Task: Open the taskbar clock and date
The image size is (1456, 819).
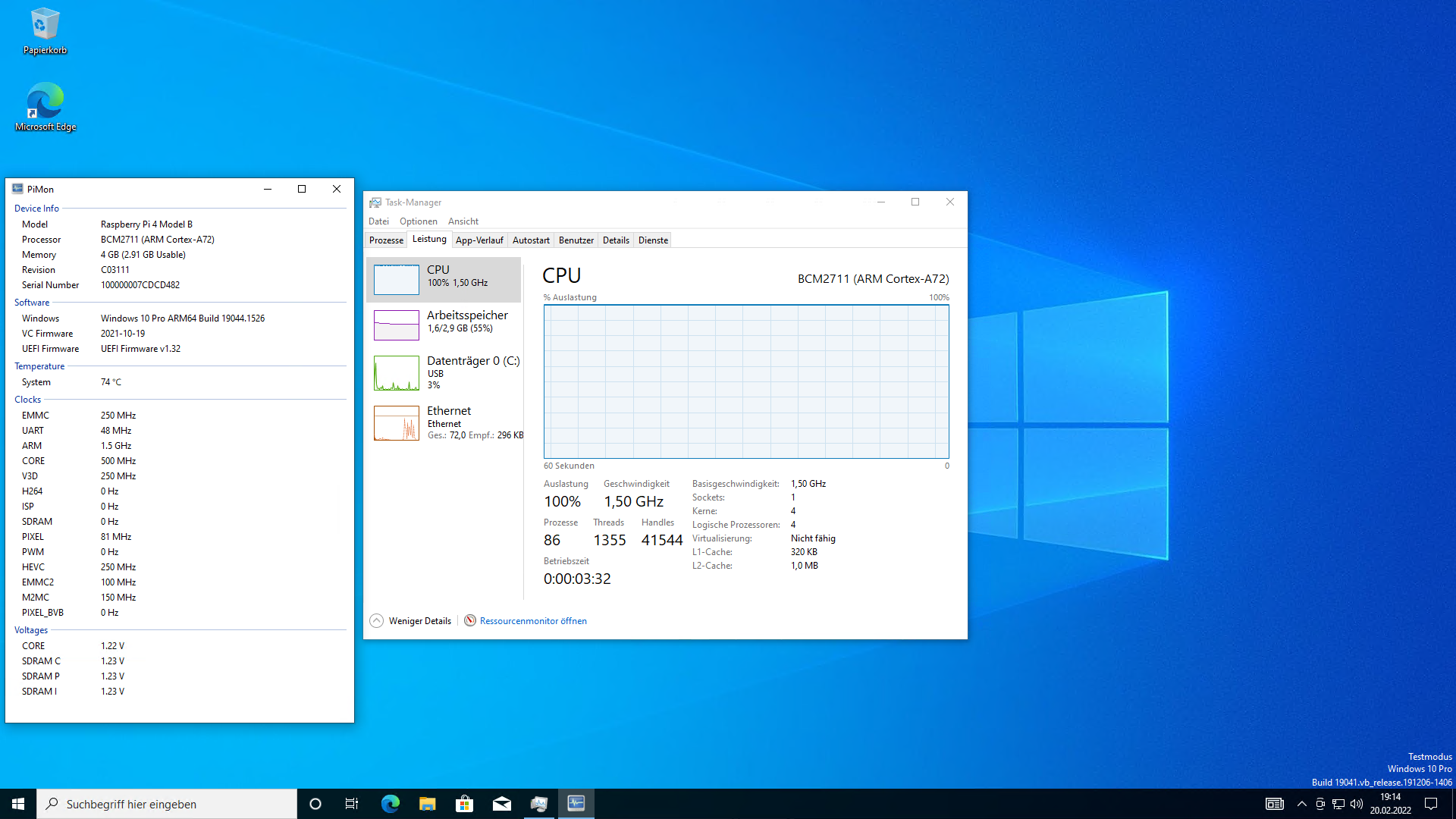Action: (1390, 804)
